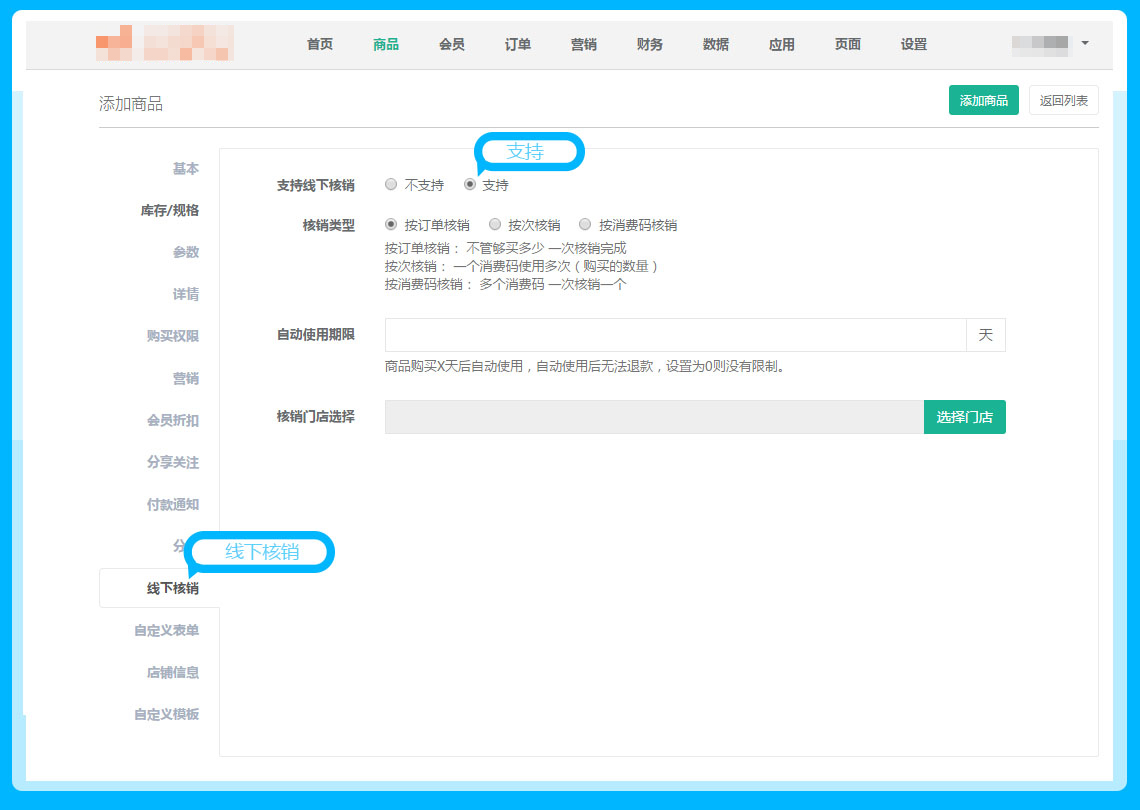Switch to the 库存/规格 side tab
Screen dimensions: 1140x810
169,211
